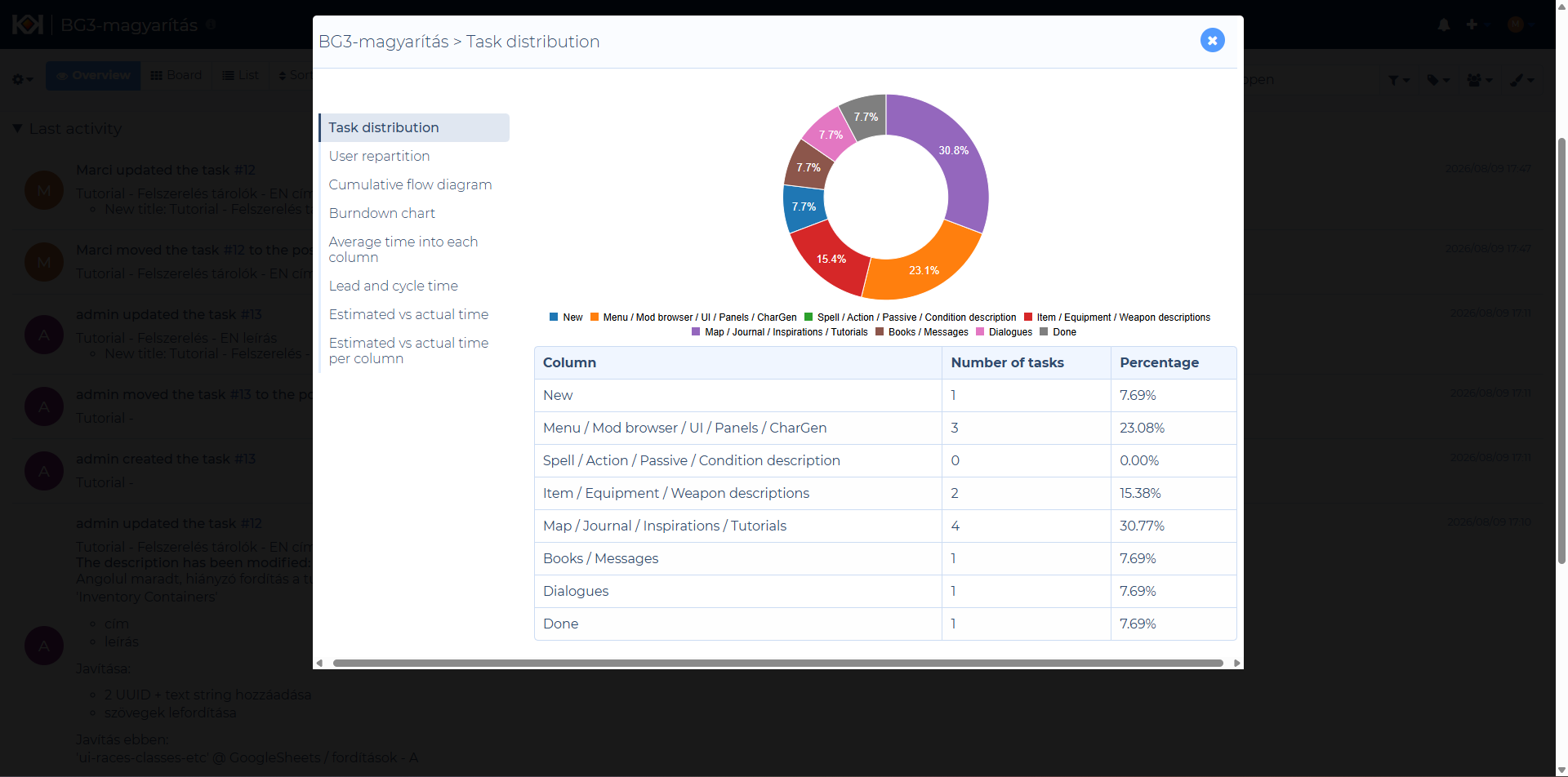Screen dimensions: 1568x777
Task: Click the blue 7.7% donut segment
Action: pos(804,207)
